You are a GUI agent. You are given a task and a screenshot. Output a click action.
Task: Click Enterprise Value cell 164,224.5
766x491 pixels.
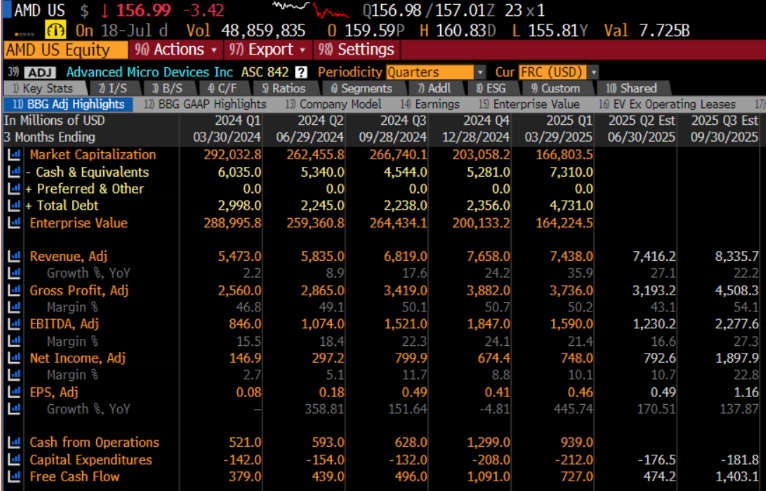pyautogui.click(x=564, y=223)
